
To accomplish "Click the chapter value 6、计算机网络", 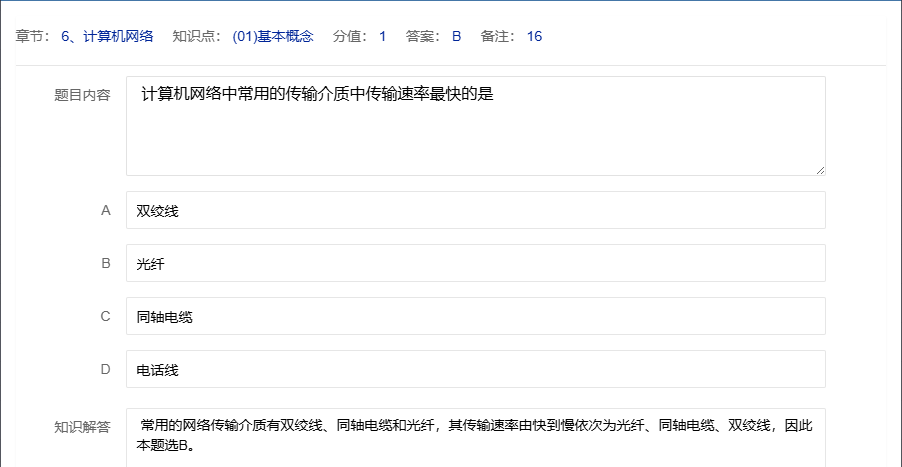I will click(x=107, y=37).
